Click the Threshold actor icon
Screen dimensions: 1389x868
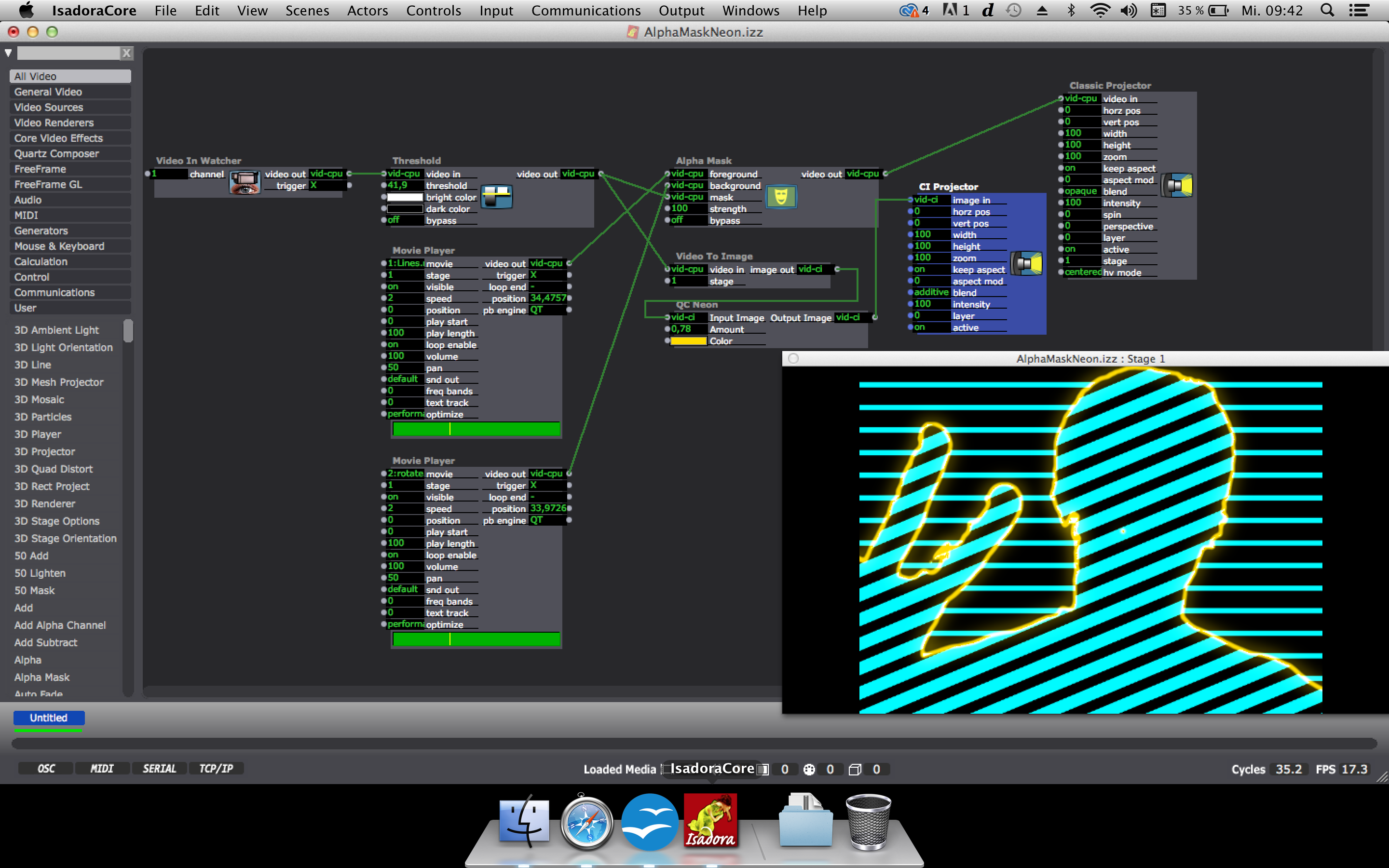(496, 197)
